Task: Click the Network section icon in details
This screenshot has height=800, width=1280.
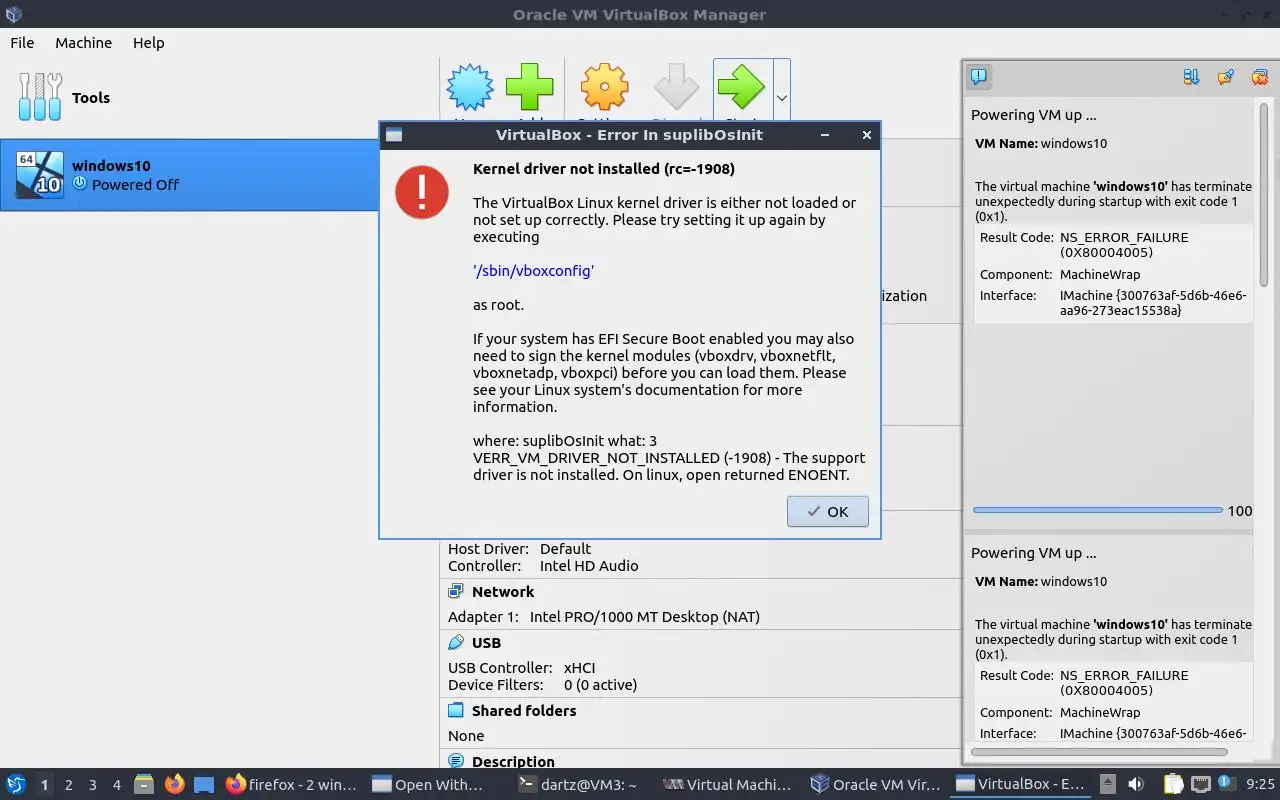Action: pyautogui.click(x=456, y=591)
